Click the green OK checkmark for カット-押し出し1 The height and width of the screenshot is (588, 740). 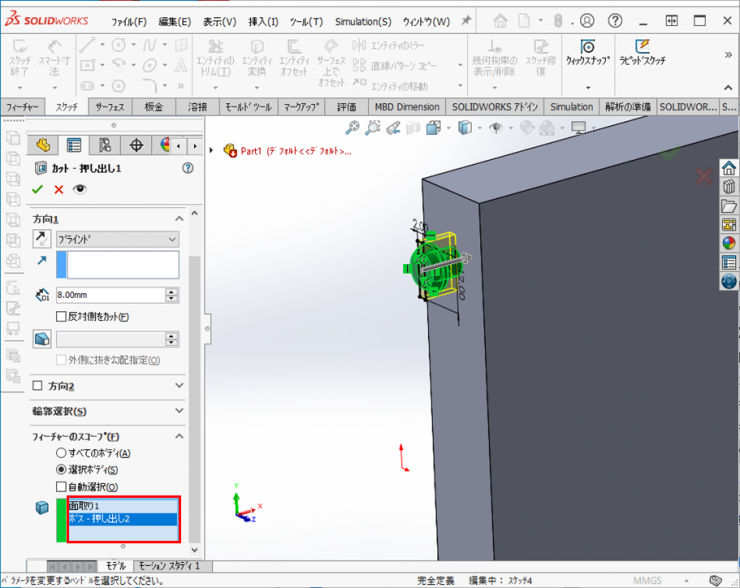[x=38, y=189]
